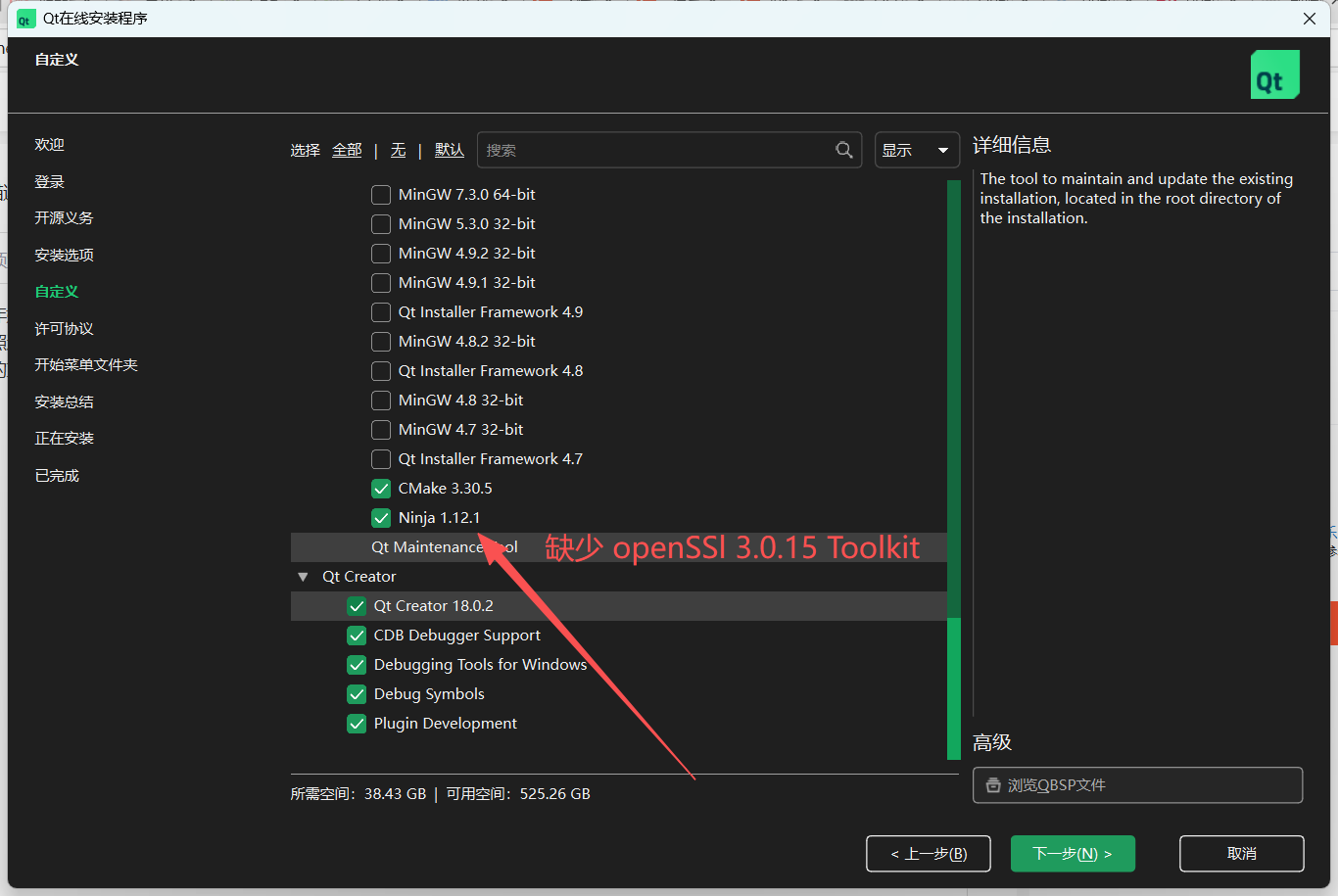Select 自定义 step in sidebar
Image resolution: width=1338 pixels, height=896 pixels.
click(x=57, y=292)
